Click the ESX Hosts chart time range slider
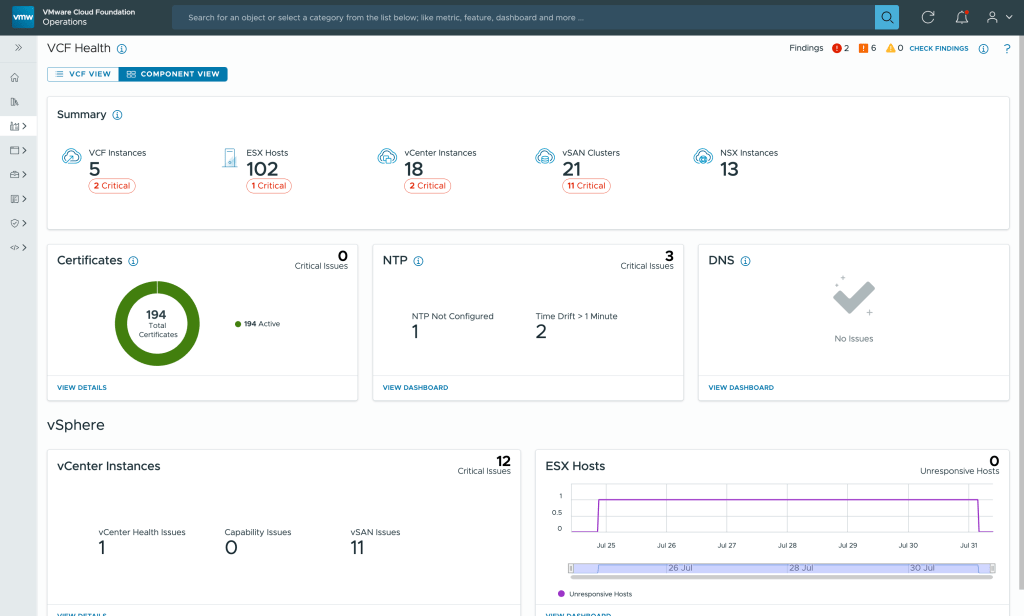This screenshot has height=616, width=1024. tap(780, 568)
